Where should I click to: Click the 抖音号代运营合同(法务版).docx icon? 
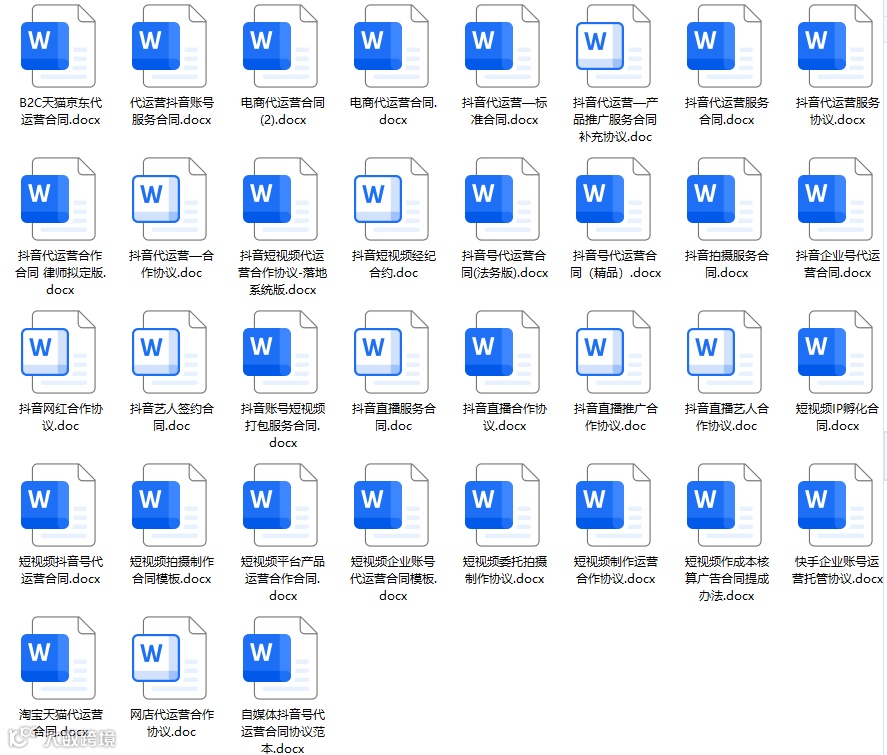[x=502, y=200]
